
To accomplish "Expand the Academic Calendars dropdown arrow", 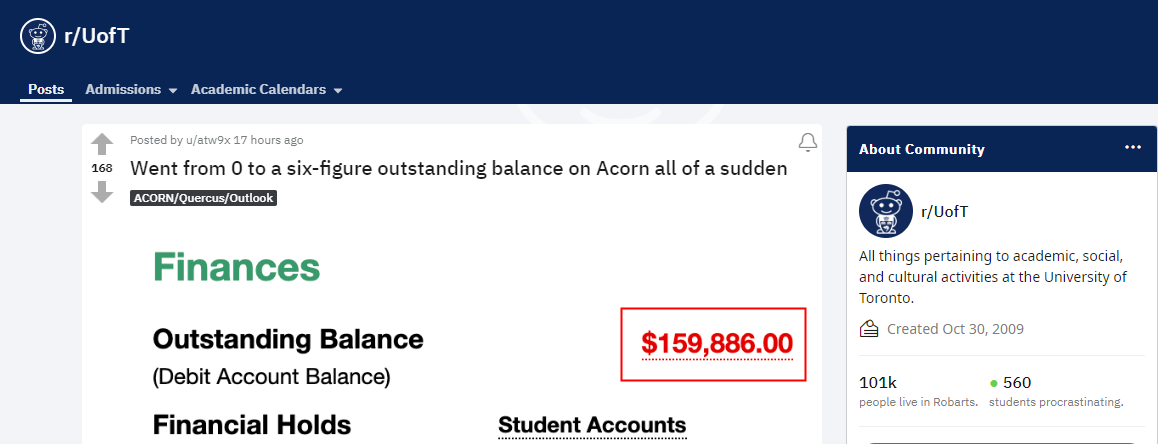I will (x=338, y=91).
